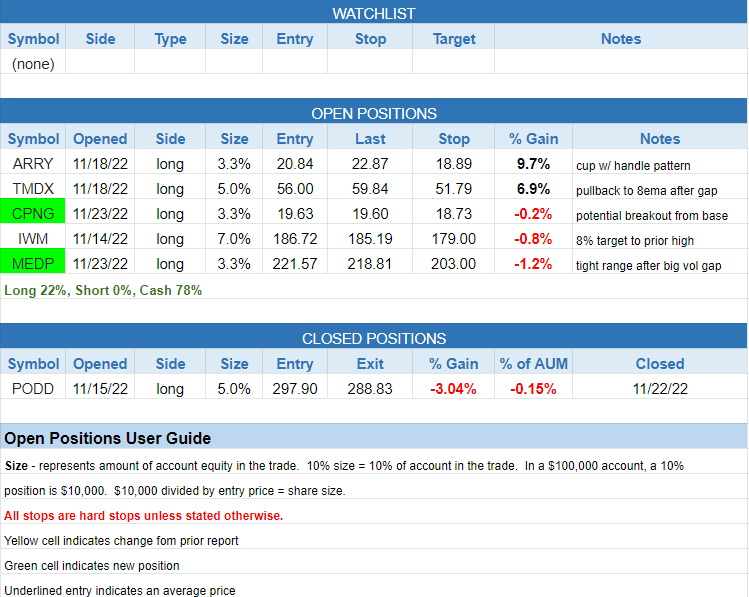Select MEDP last price 218.81

tap(370, 263)
